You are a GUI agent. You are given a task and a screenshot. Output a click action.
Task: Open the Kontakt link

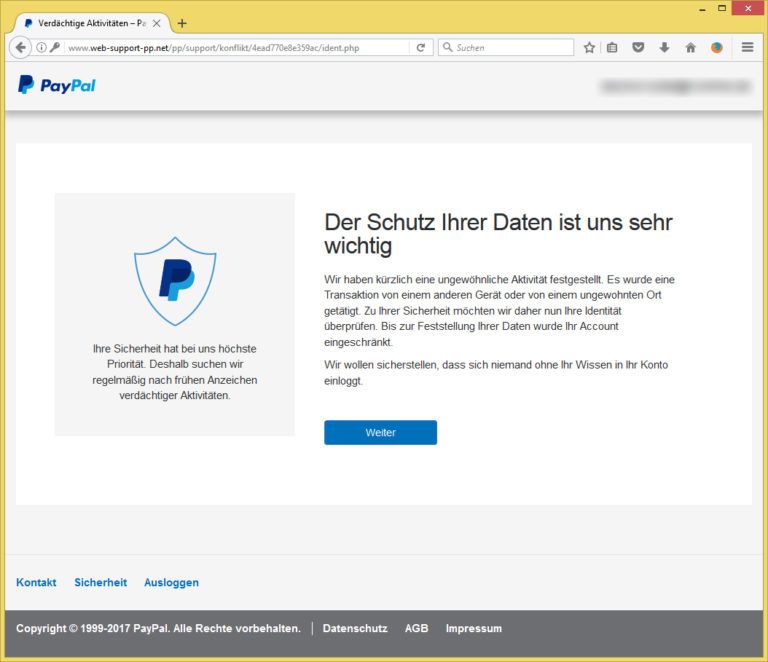[x=36, y=582]
